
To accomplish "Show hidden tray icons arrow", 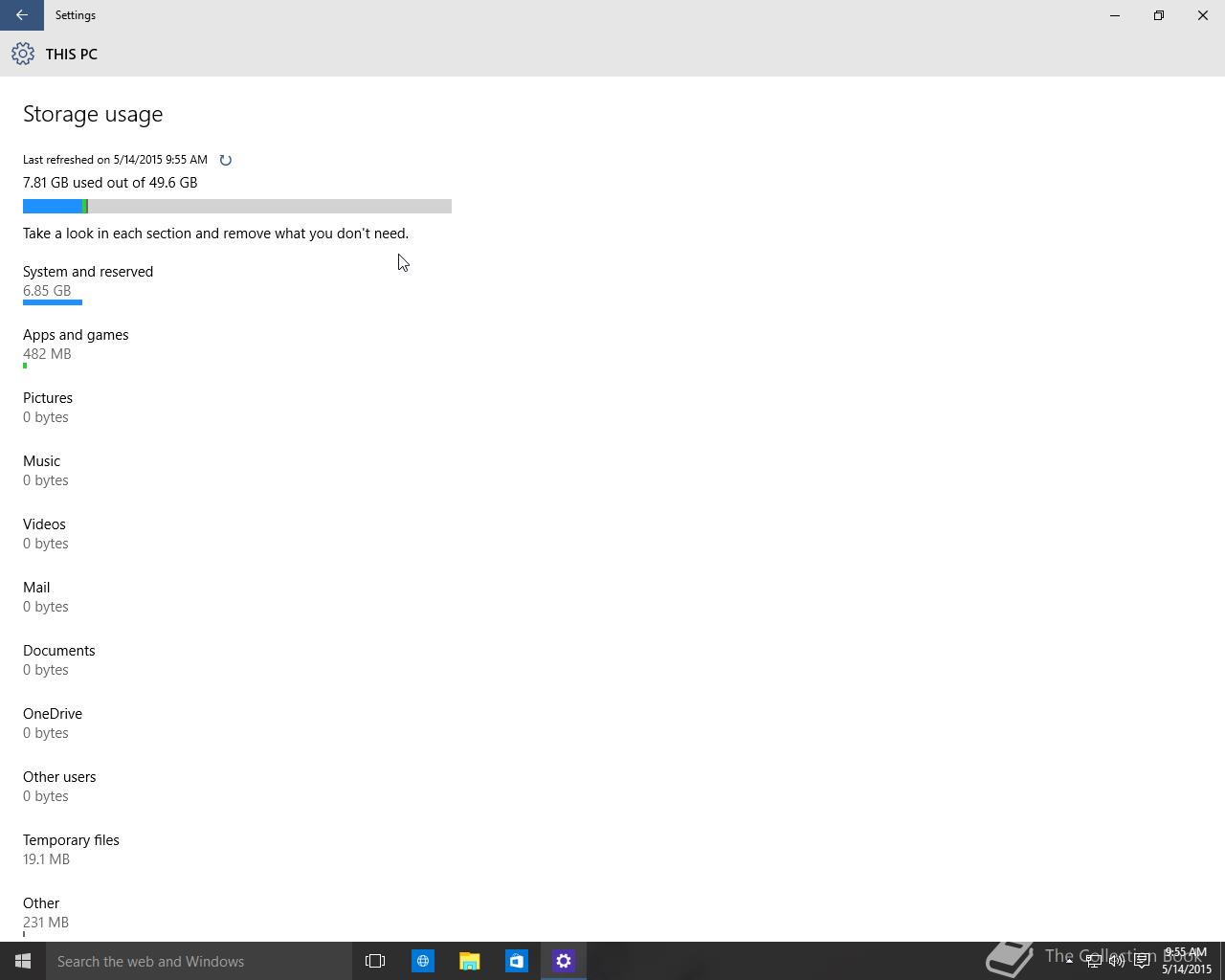I will tap(1069, 961).
